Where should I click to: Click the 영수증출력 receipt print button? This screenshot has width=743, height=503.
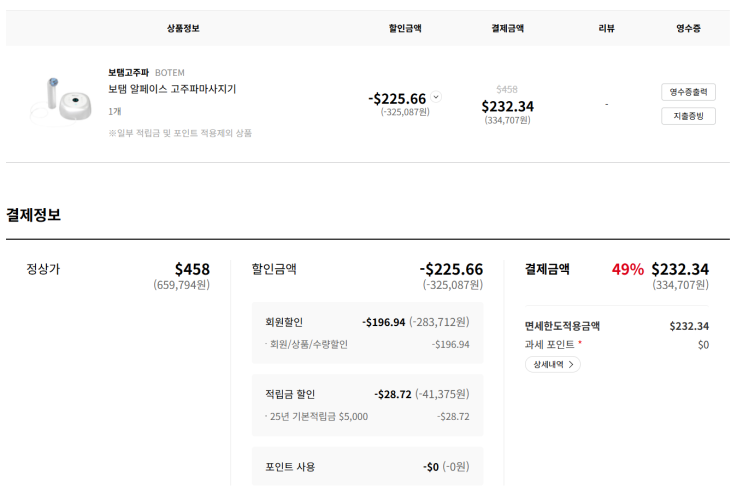(x=688, y=92)
